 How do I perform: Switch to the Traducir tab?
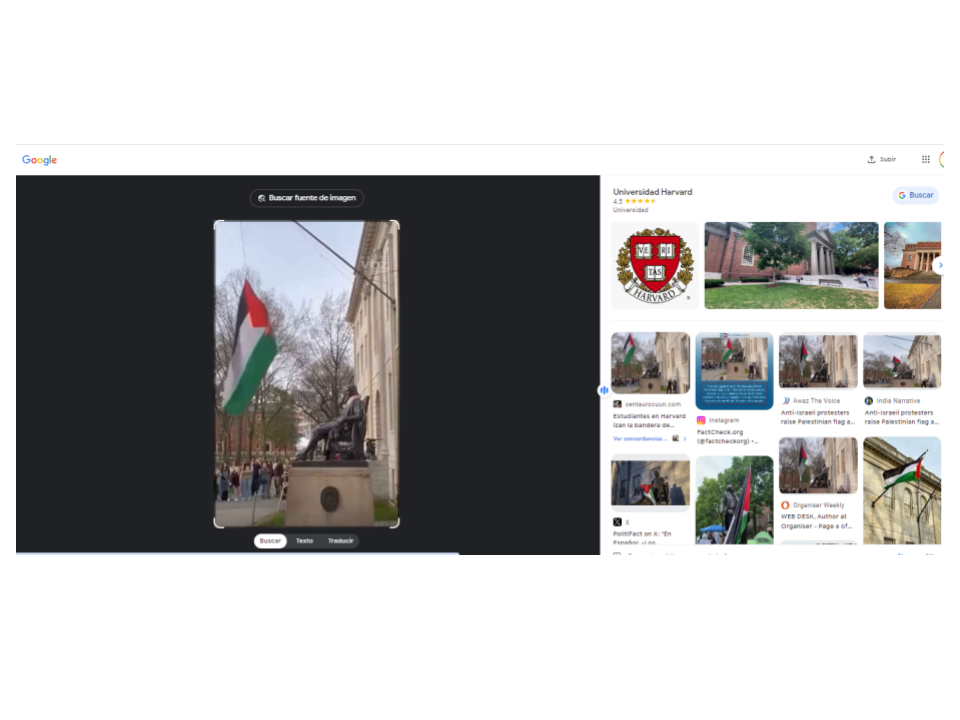point(341,541)
